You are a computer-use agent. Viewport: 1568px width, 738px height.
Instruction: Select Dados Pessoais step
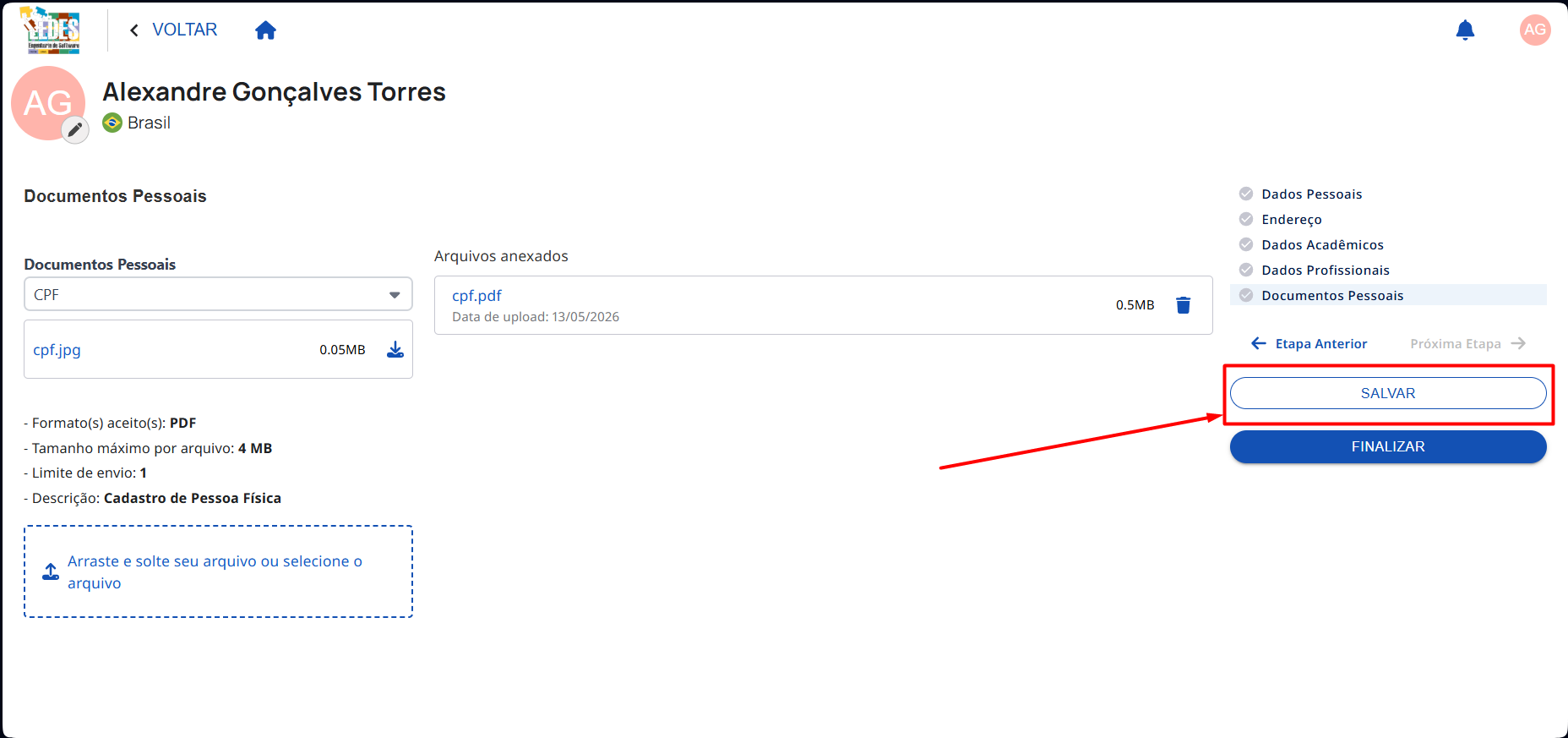1311,194
